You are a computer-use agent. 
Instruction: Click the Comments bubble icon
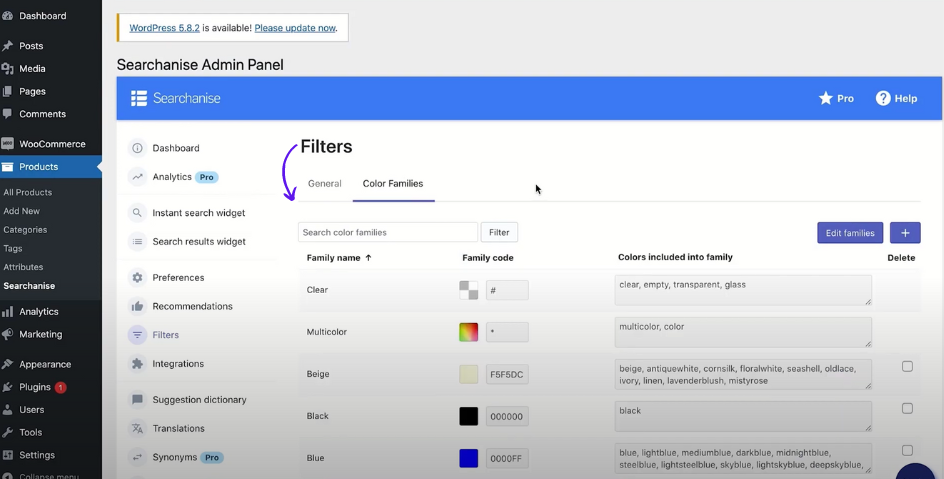point(7,114)
